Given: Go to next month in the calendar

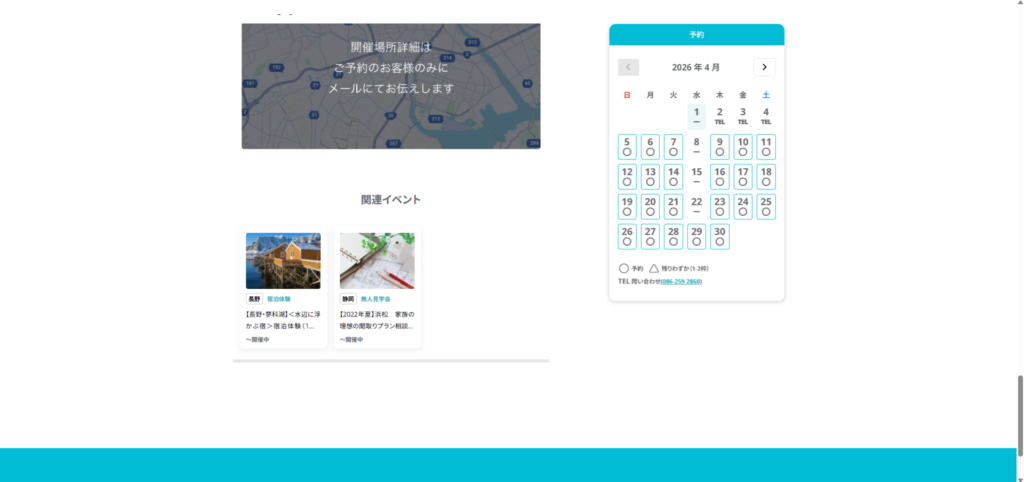Looking at the screenshot, I should (x=764, y=67).
